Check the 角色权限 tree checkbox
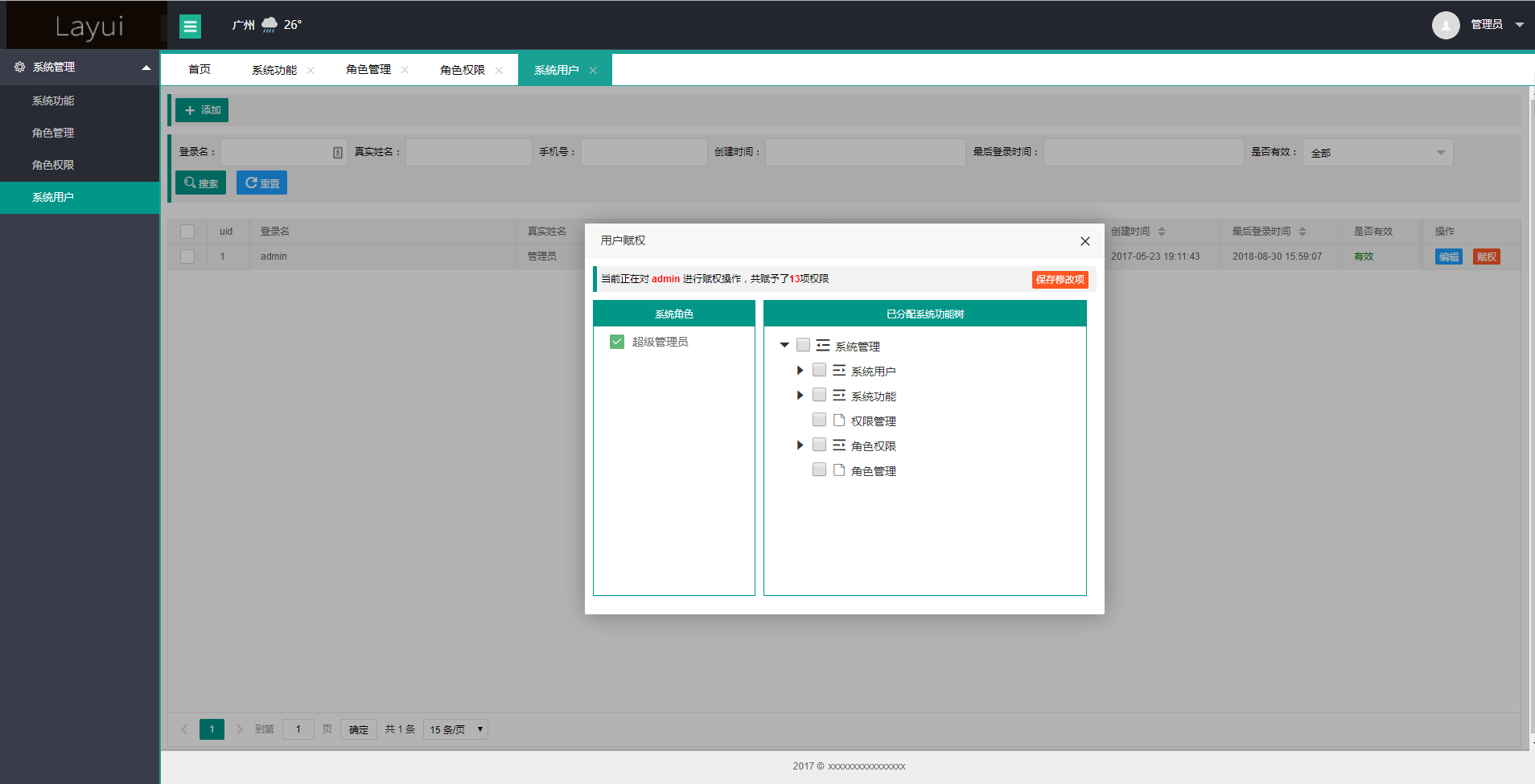The image size is (1535, 784). [819, 445]
